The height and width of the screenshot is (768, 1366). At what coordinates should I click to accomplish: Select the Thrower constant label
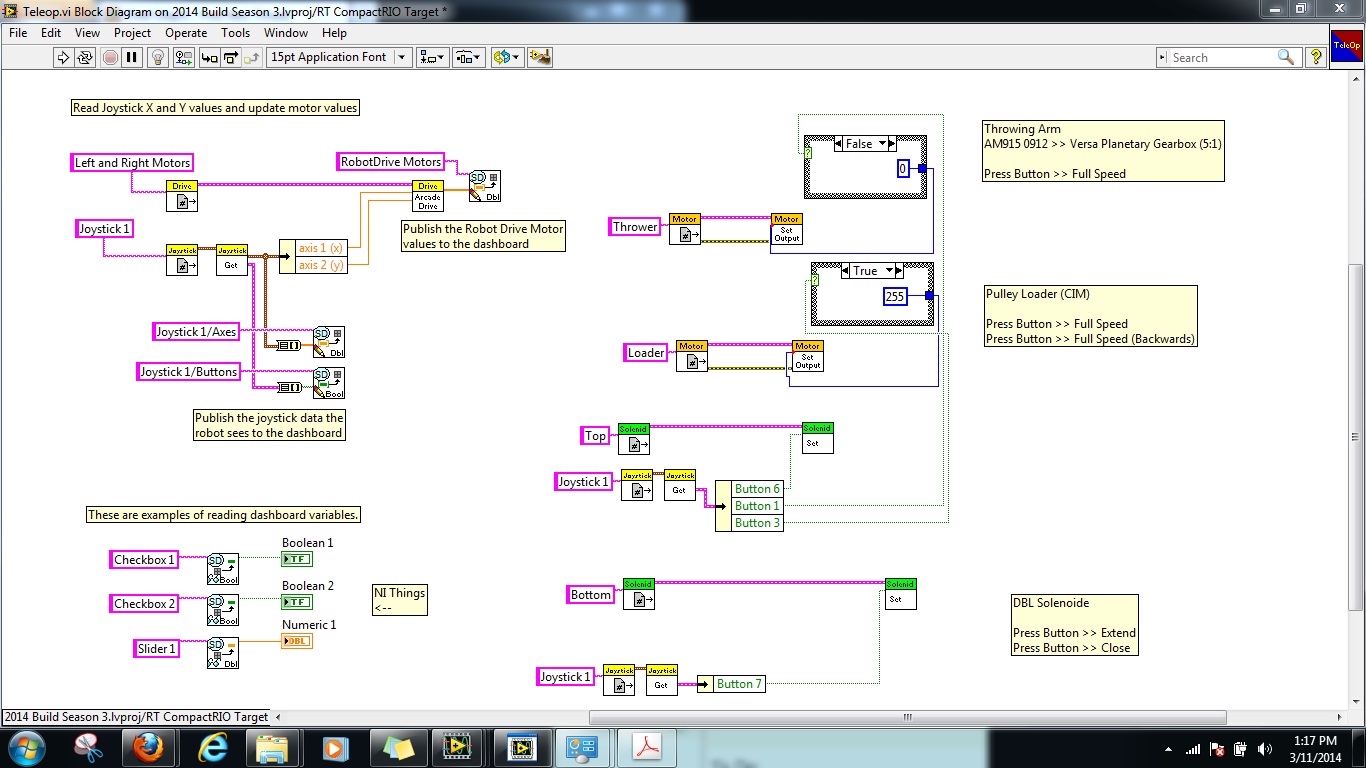pyautogui.click(x=636, y=227)
